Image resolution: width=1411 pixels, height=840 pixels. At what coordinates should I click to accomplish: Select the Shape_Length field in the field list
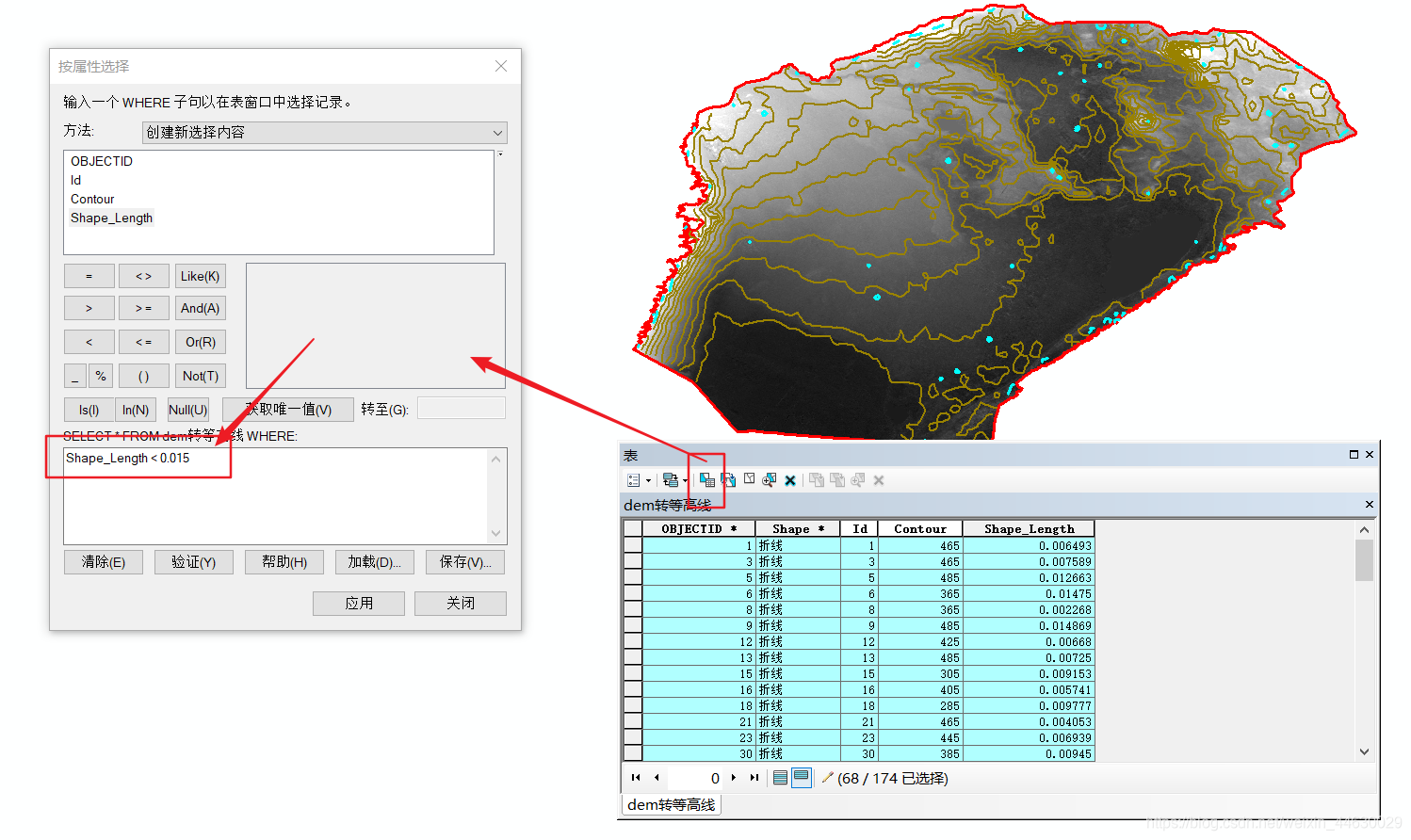coord(111,218)
